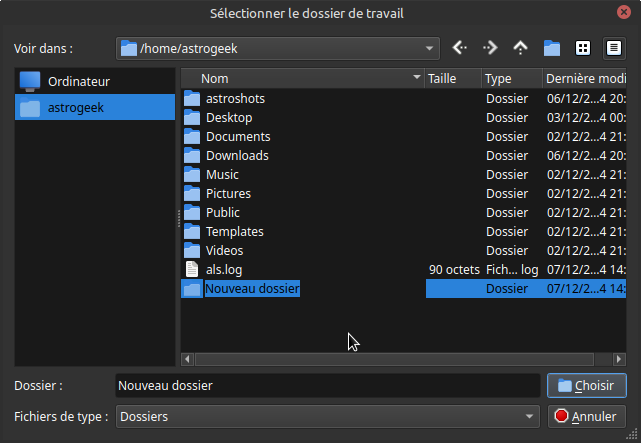Image resolution: width=641 pixels, height=443 pixels.
Task: Open the path dropdown /home/astrogeek
Action: point(278,48)
